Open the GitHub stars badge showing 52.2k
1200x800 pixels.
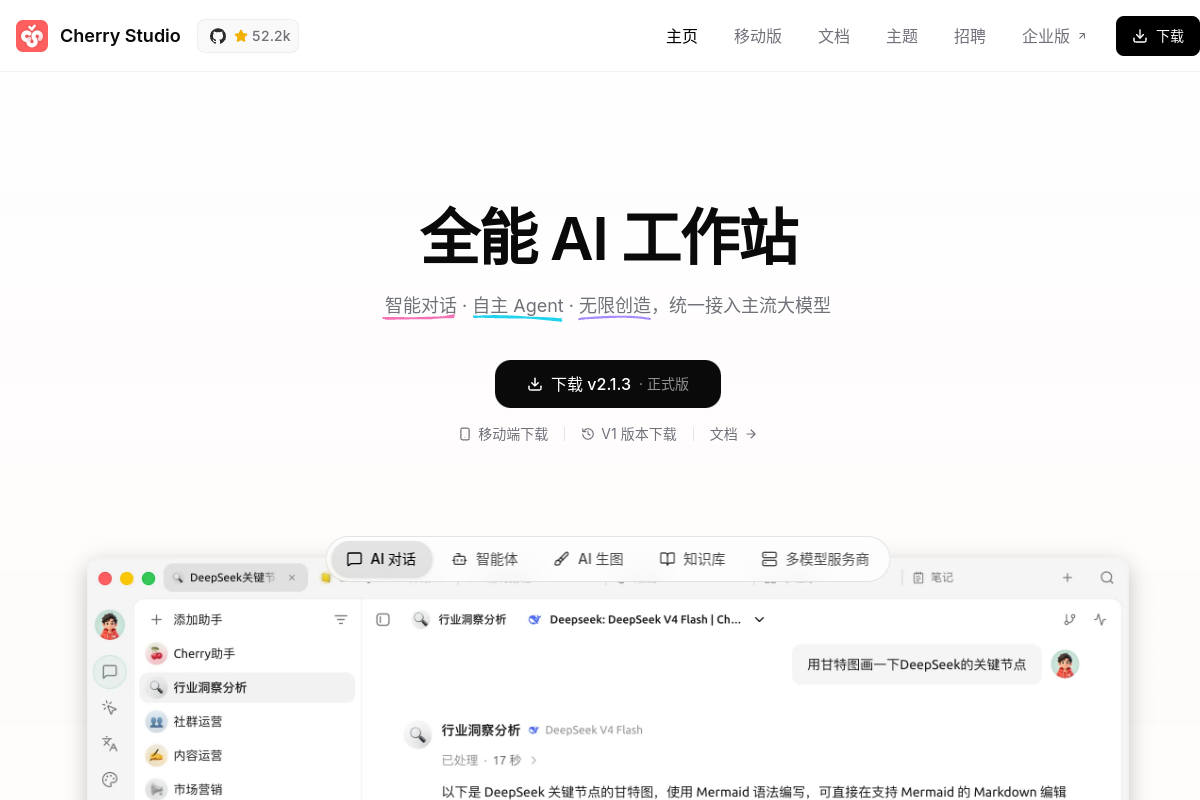pyautogui.click(x=248, y=36)
